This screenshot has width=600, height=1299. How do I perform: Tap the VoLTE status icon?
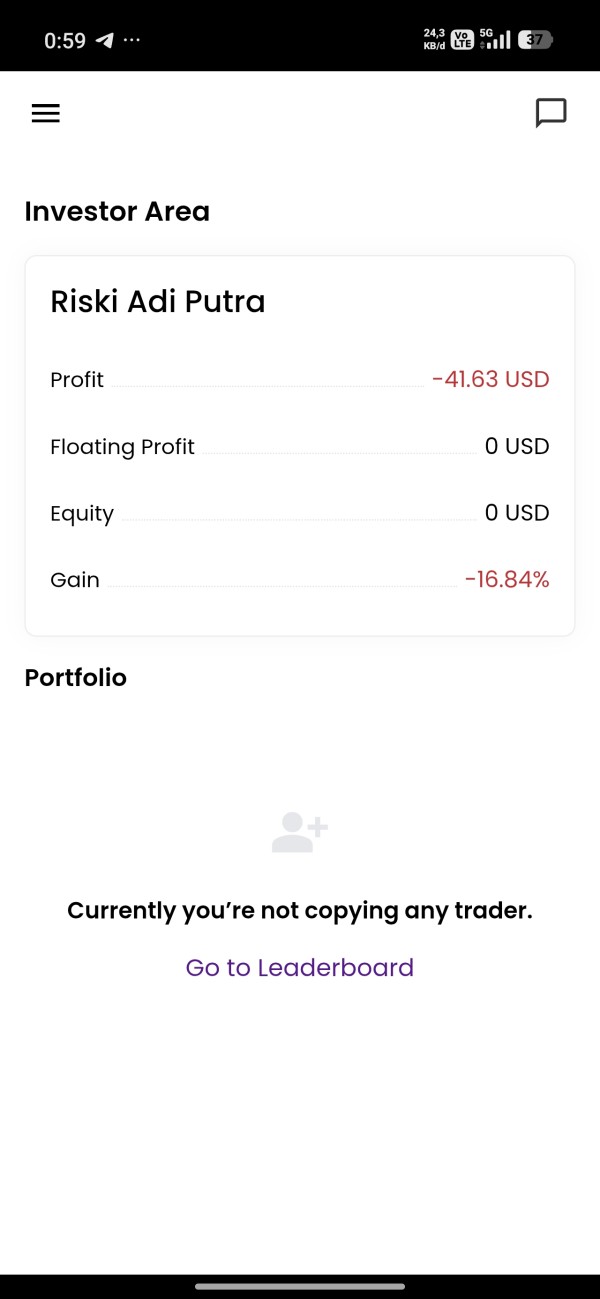point(462,40)
